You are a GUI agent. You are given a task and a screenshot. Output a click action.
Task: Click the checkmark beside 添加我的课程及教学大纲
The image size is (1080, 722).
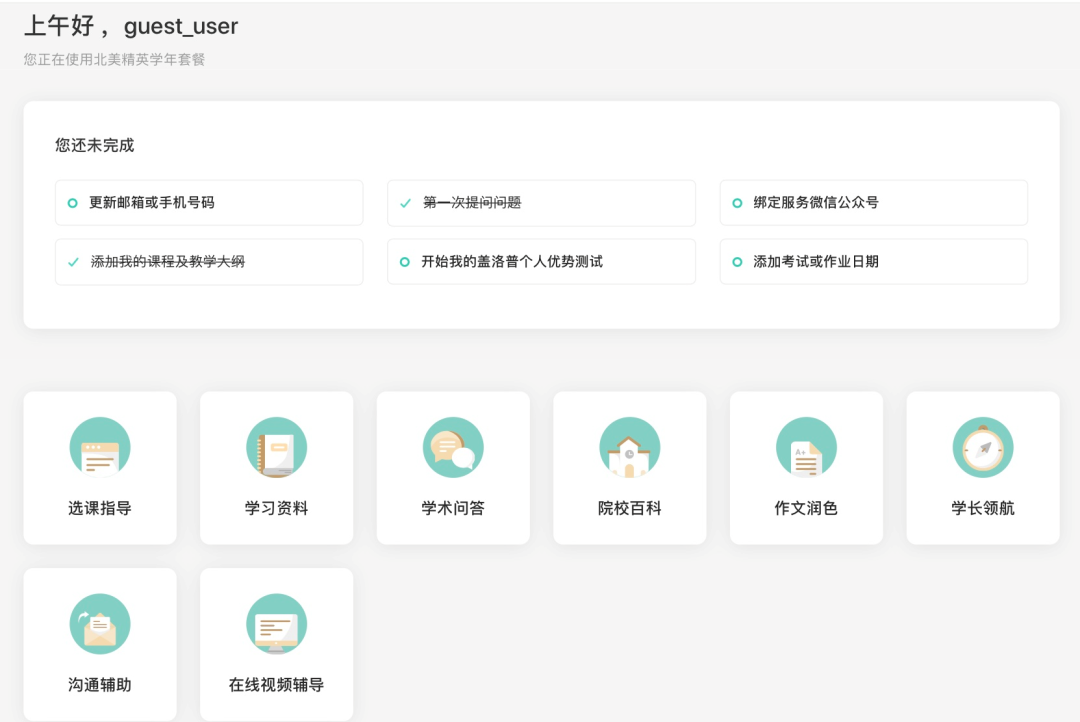click(73, 262)
